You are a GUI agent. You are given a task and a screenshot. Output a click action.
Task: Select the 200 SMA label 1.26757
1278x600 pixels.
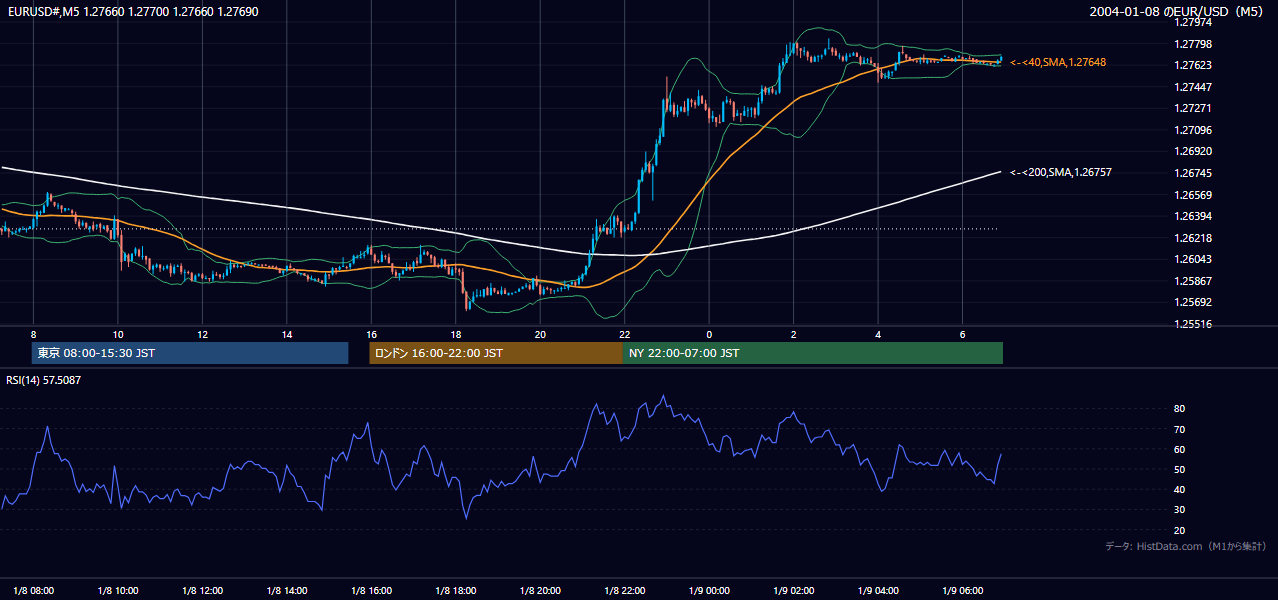point(1060,172)
